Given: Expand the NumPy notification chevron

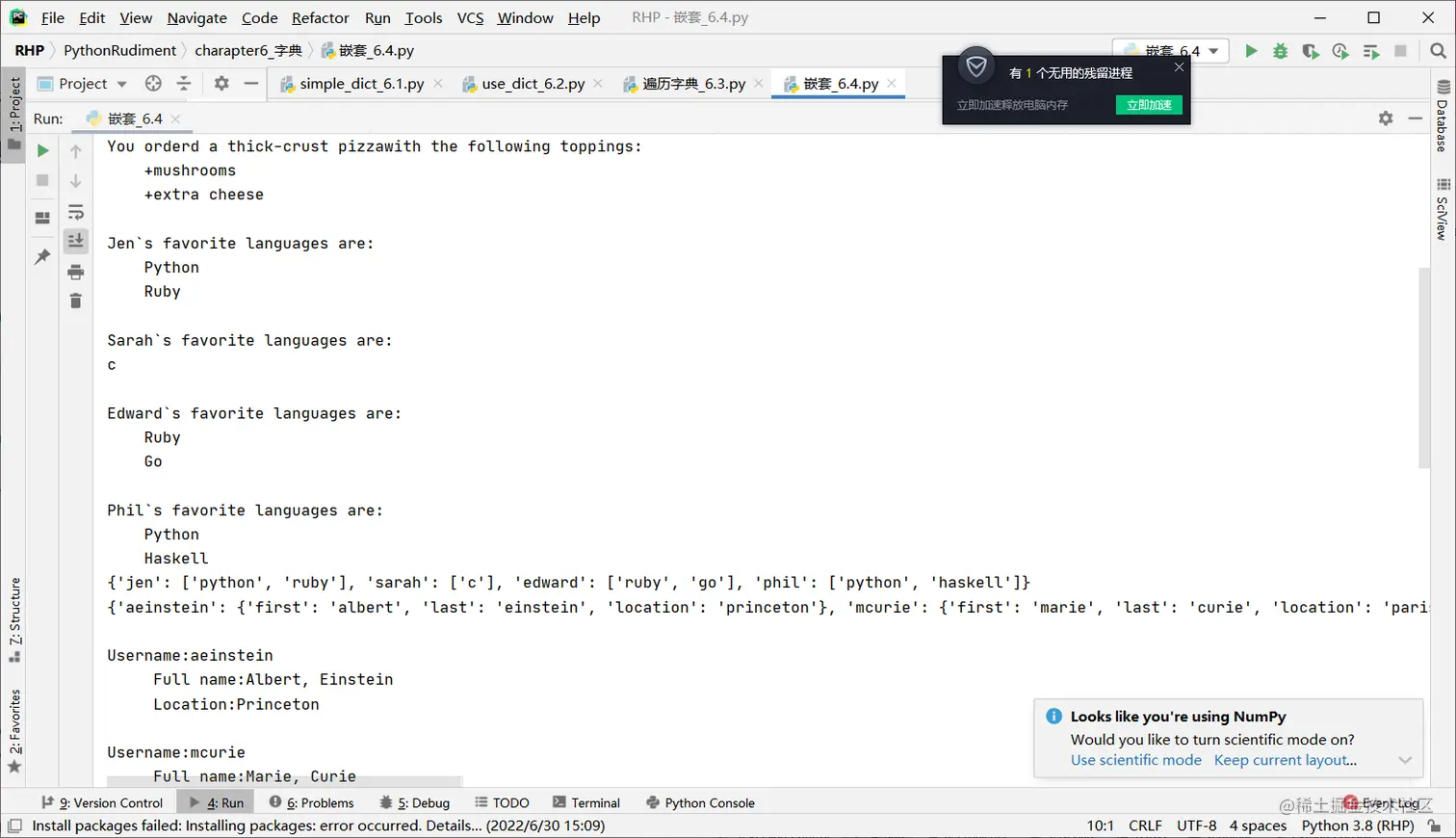Looking at the screenshot, I should tap(1405, 760).
